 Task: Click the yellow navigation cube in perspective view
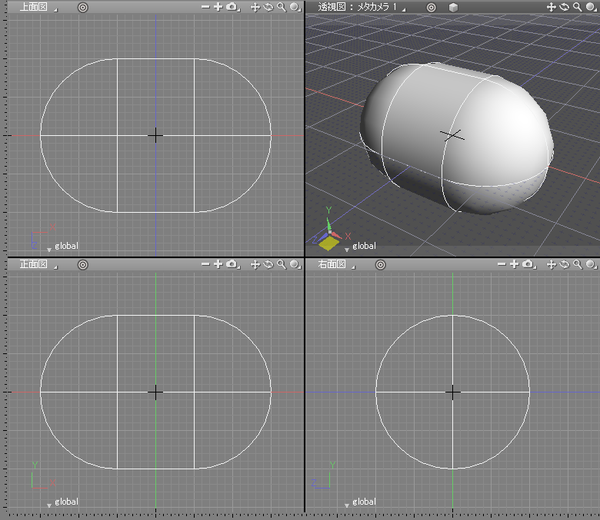tap(329, 242)
